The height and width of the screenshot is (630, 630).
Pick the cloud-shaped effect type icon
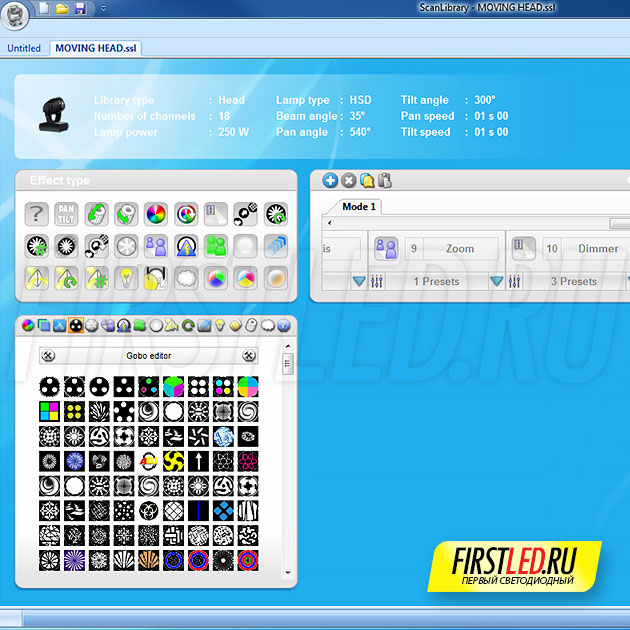point(186,277)
